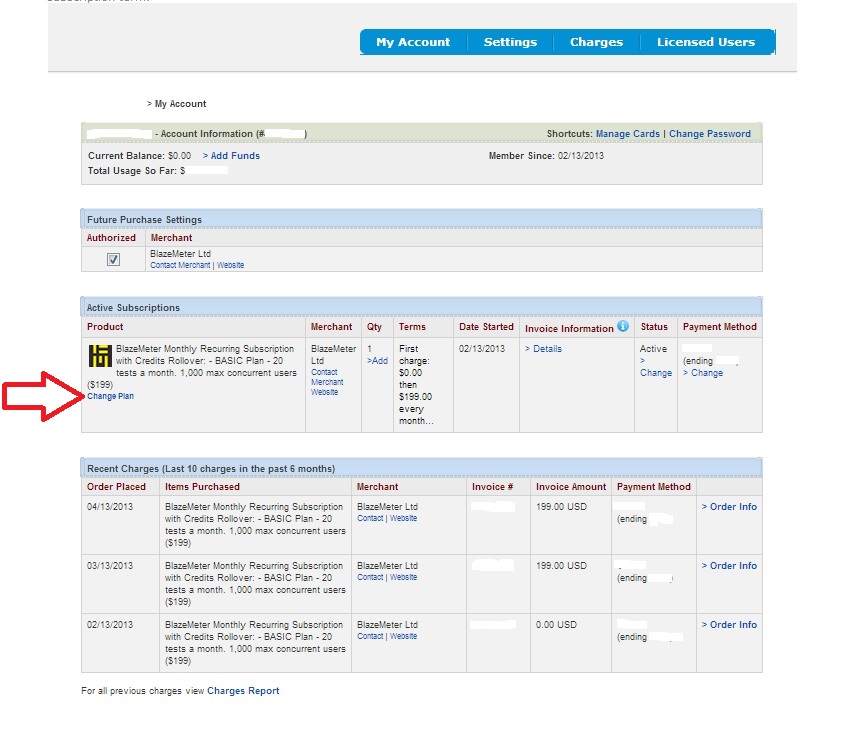855x735 pixels.
Task: Click the 199.00 USD amount for 04/13/2013
Action: click(562, 507)
